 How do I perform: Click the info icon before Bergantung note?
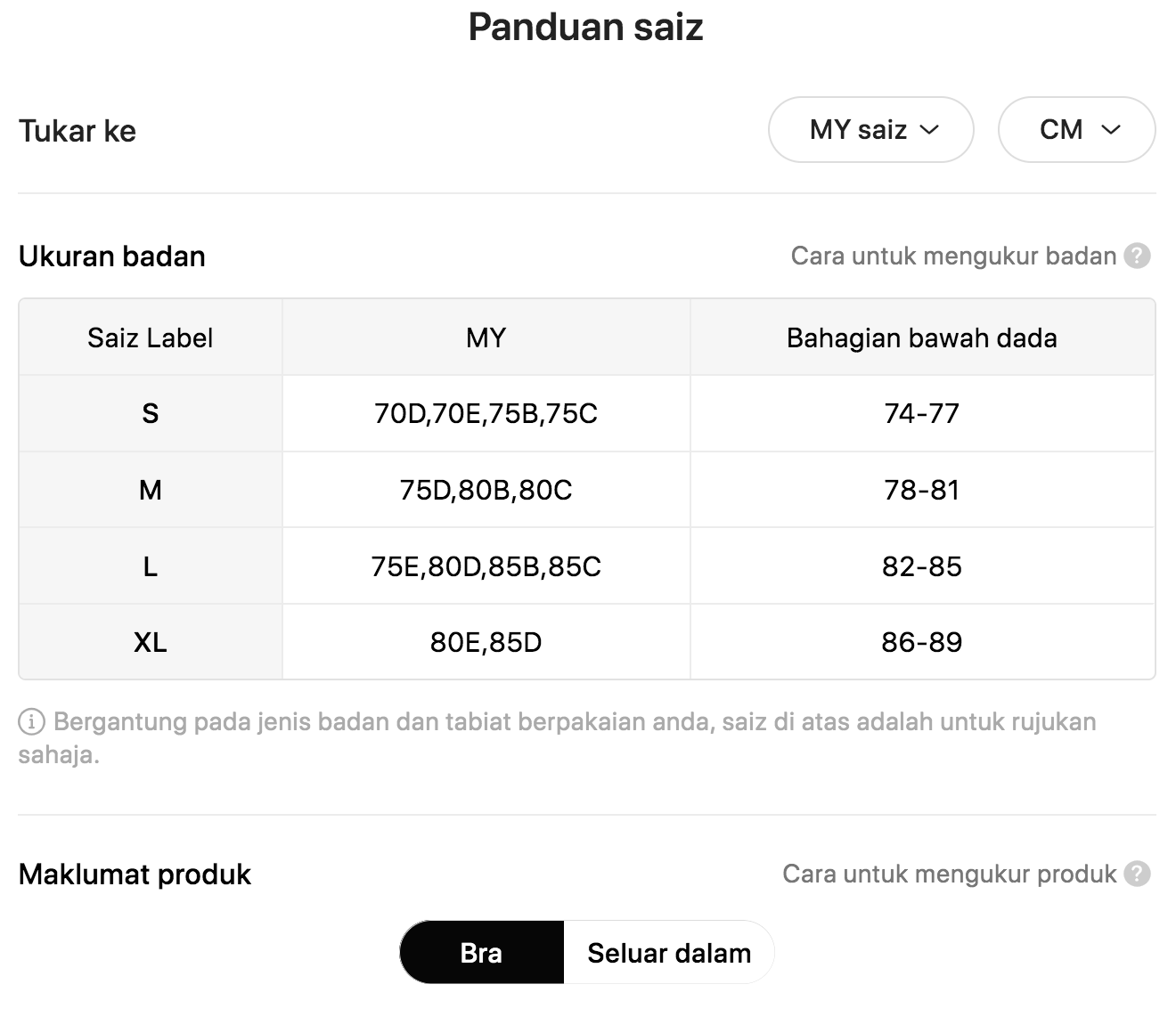(31, 722)
